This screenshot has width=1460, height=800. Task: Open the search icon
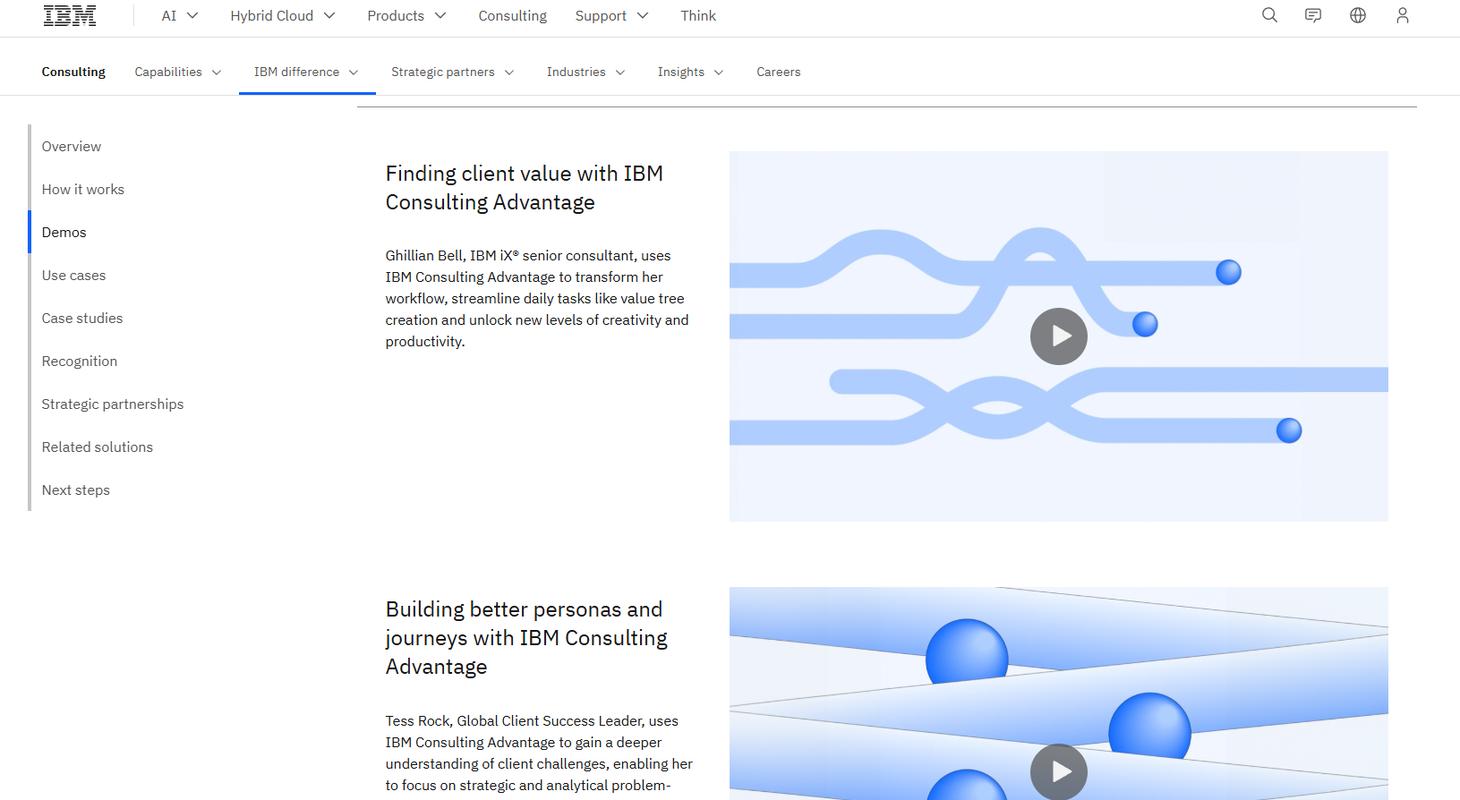tap(1269, 15)
